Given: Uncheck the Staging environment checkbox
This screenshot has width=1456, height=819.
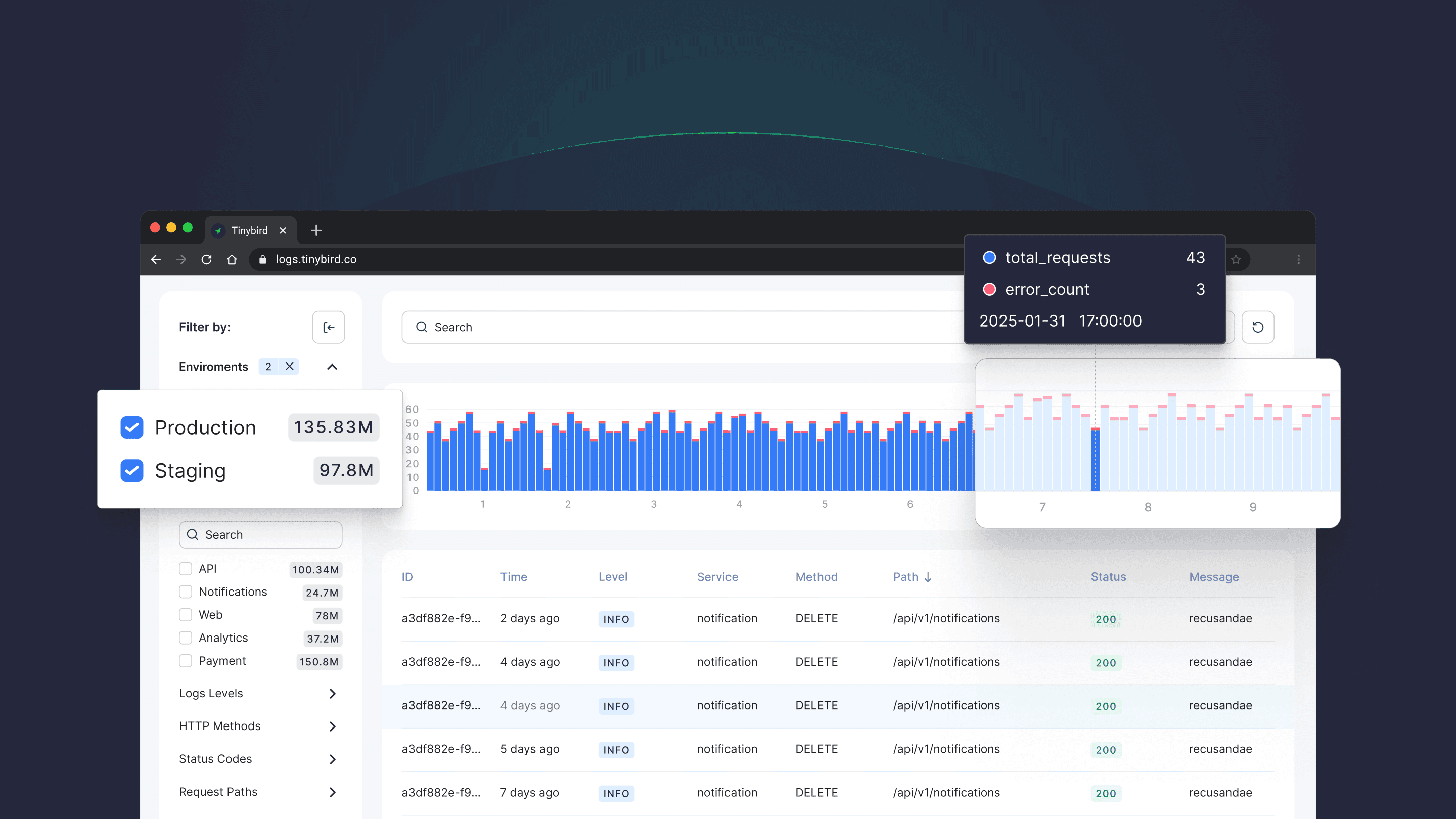Looking at the screenshot, I should pos(131,470).
